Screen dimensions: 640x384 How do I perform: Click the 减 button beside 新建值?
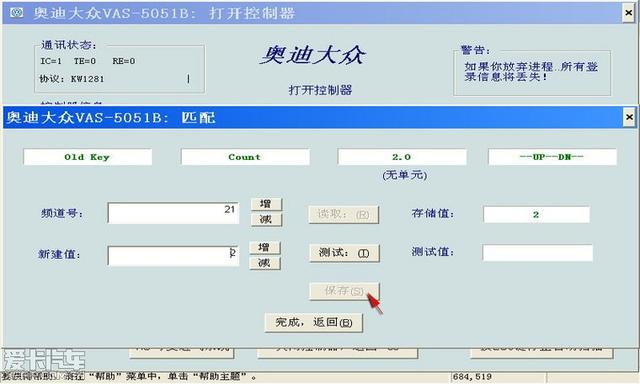pos(265,263)
